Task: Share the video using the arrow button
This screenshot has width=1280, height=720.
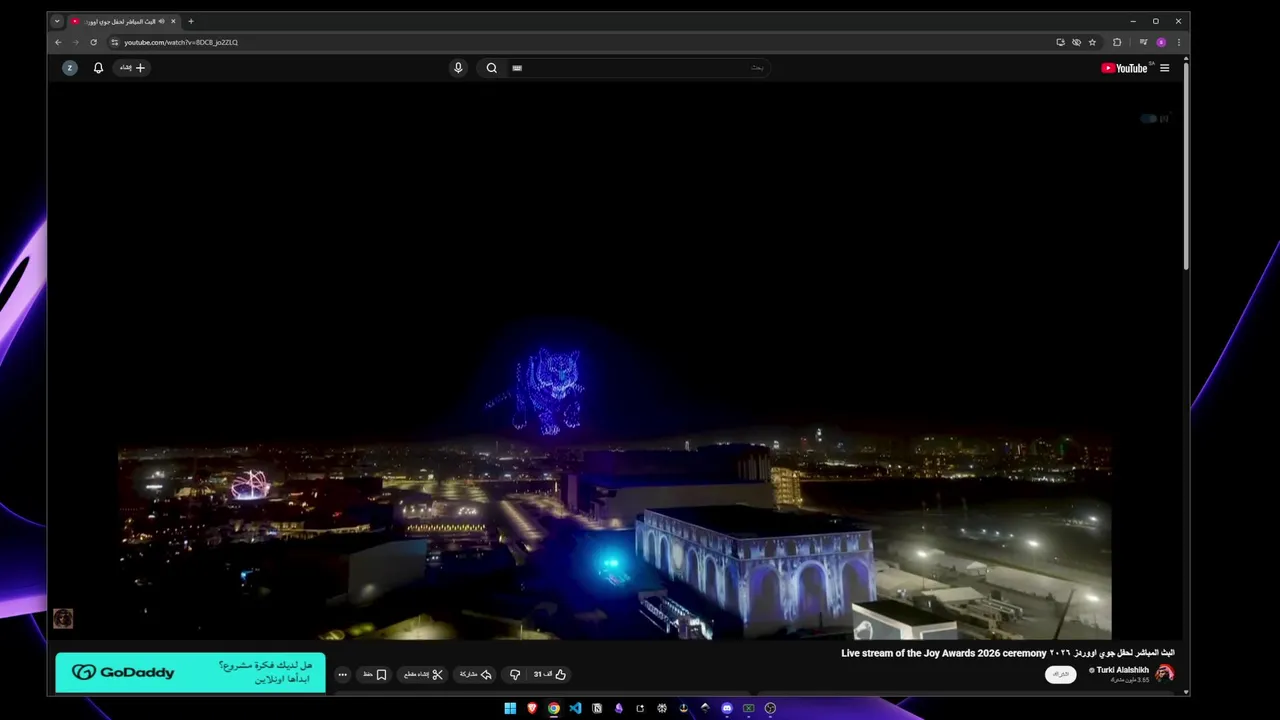Action: (x=476, y=674)
